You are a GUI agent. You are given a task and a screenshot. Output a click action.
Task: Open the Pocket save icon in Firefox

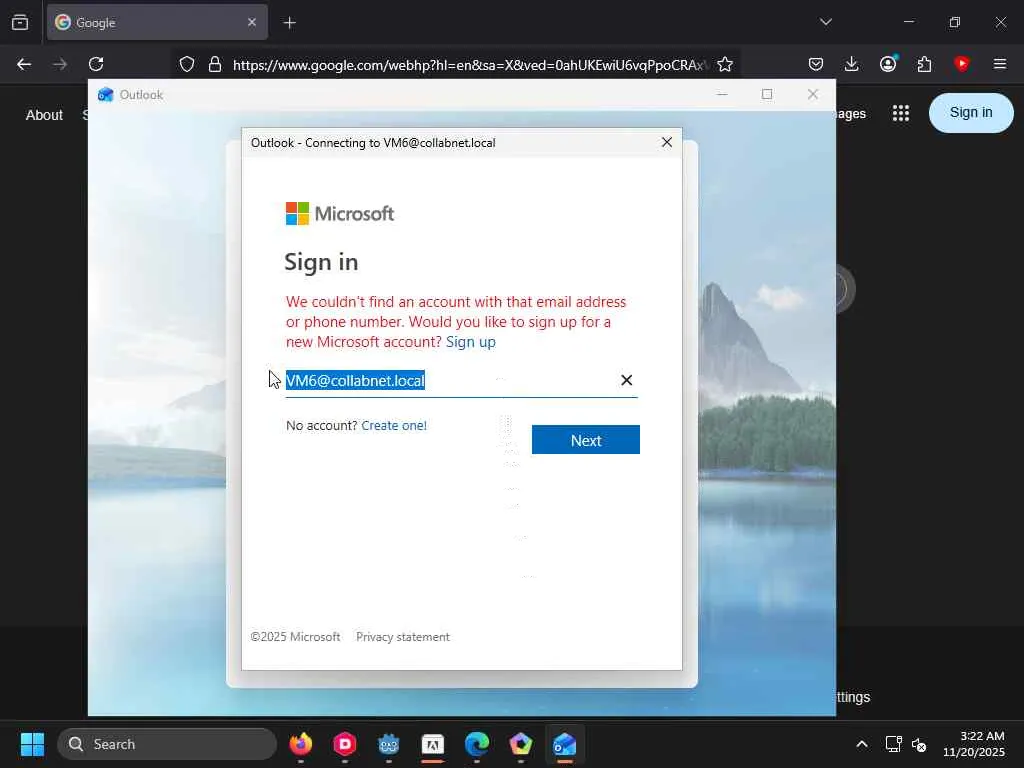pyautogui.click(x=816, y=64)
